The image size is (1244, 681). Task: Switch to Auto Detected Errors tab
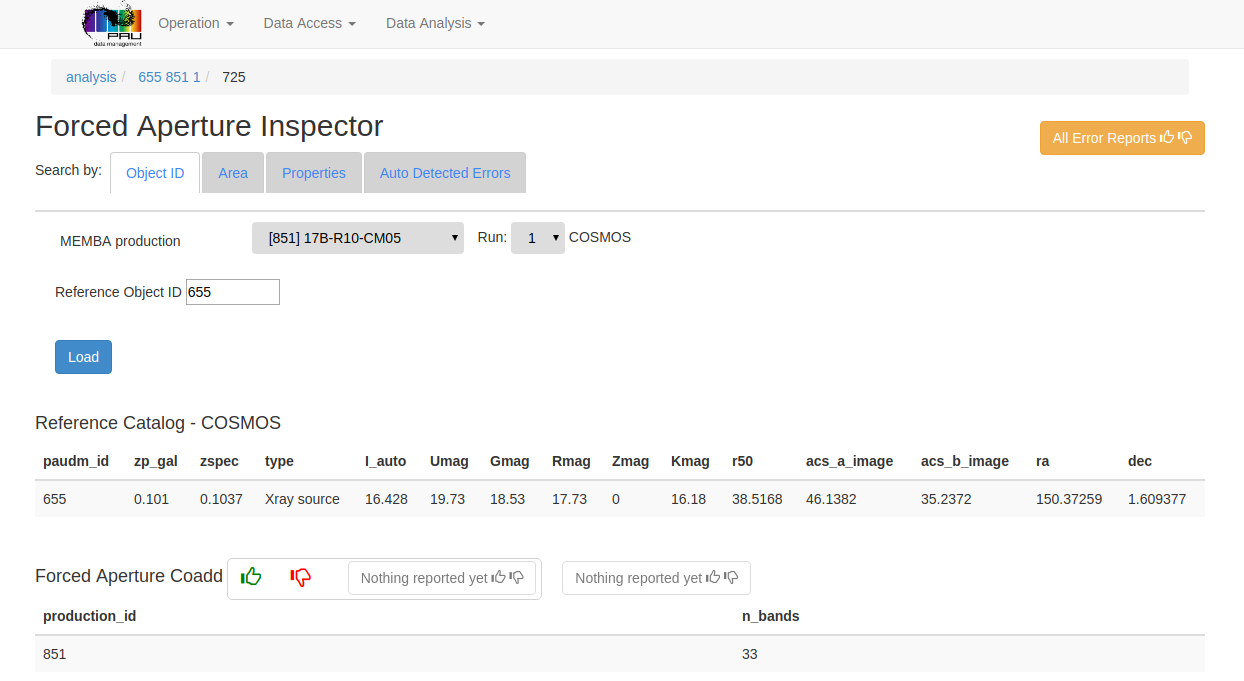[x=445, y=173]
